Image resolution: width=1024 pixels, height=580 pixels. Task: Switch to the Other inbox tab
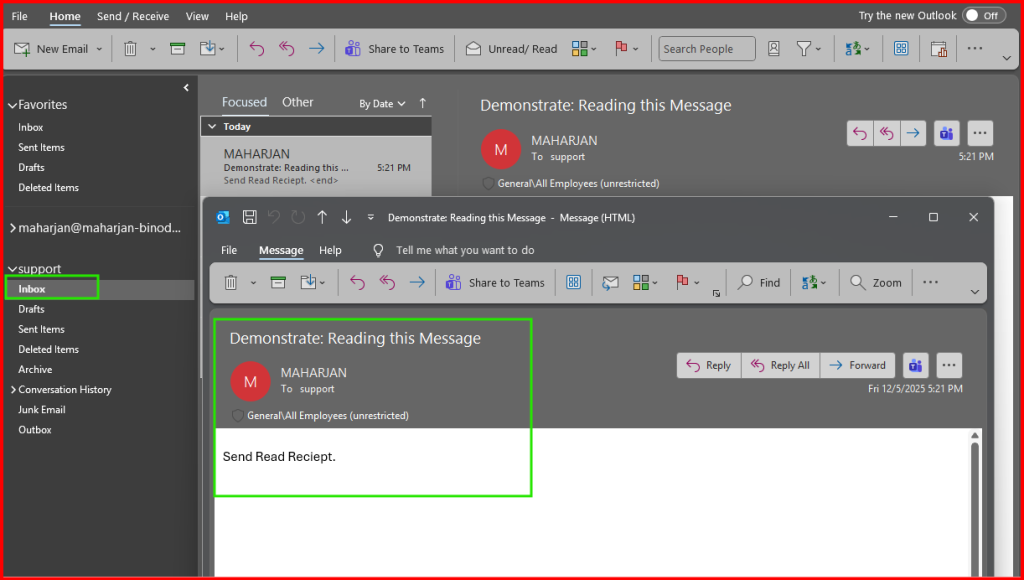(297, 102)
